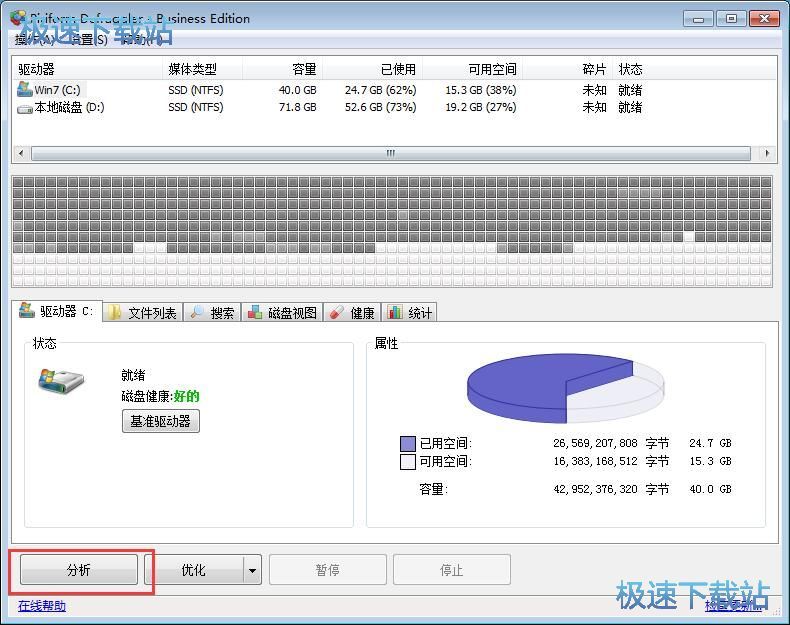Select the Win7 (C:) drive row
The height and width of the screenshot is (625, 790).
pos(395,90)
